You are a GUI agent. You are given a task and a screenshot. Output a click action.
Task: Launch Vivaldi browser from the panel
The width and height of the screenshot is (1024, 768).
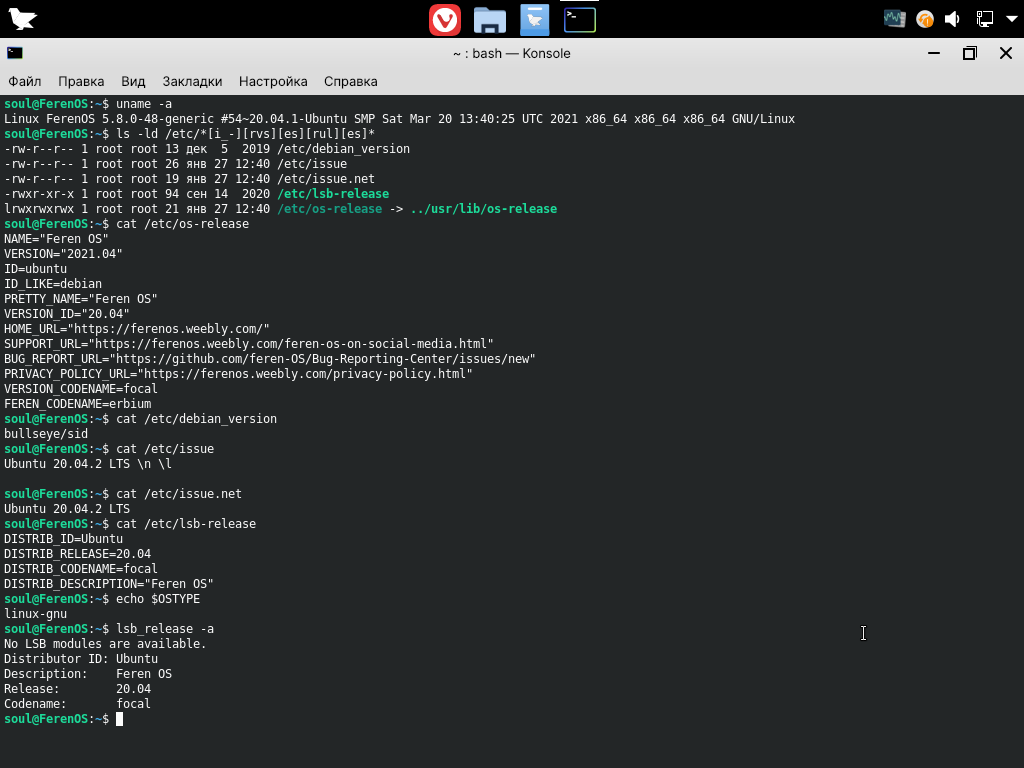445,20
